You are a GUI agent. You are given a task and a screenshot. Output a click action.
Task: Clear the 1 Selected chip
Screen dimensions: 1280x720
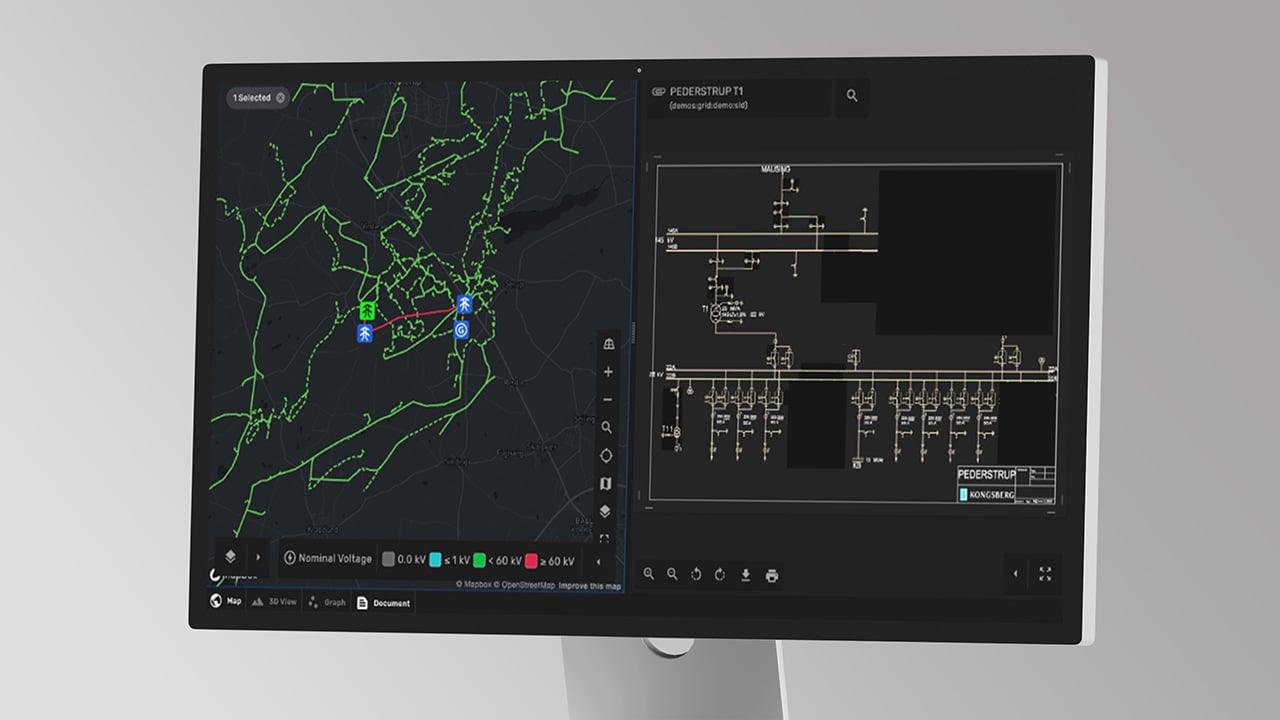[x=281, y=98]
